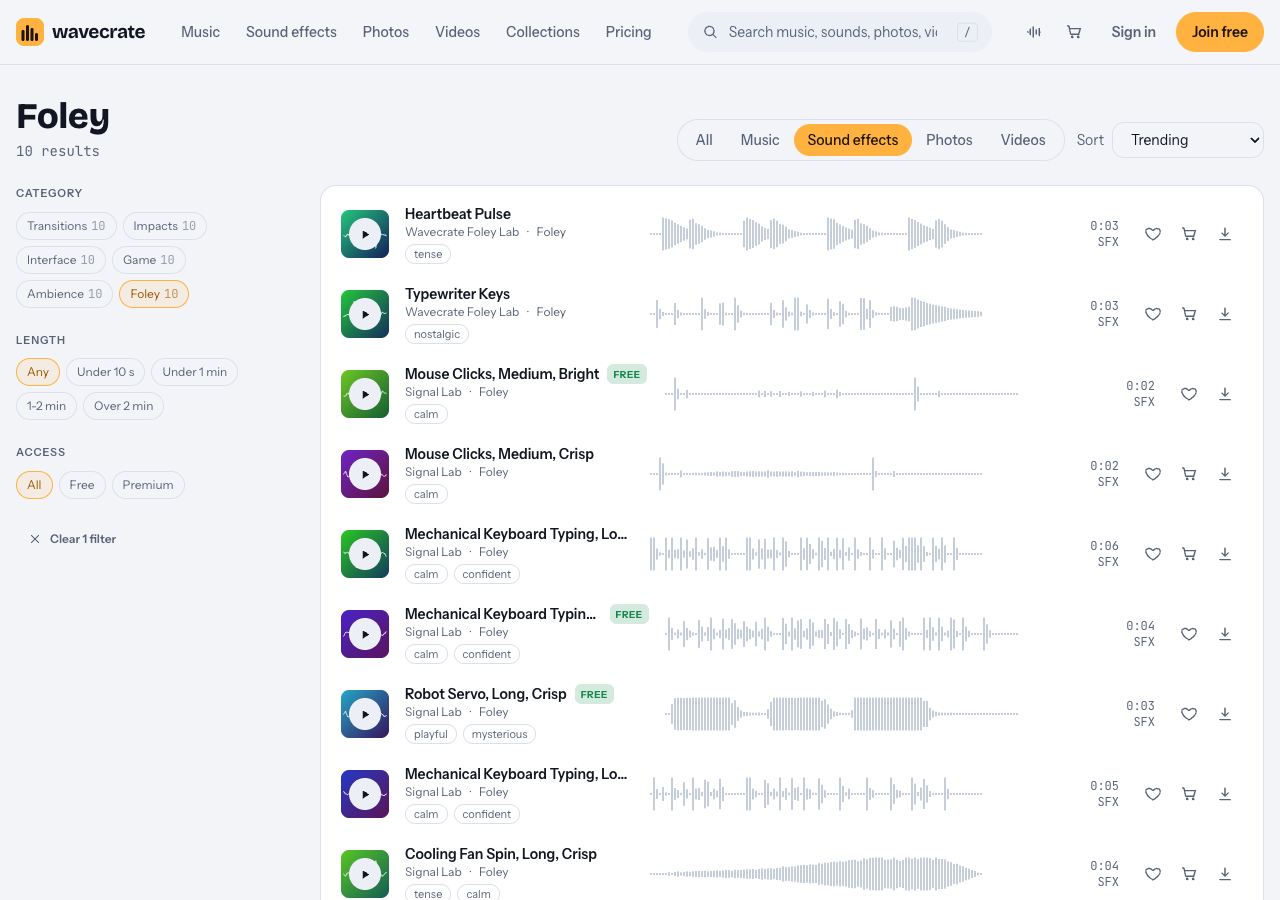Play Heartbeat Pulse preview
1280x900 pixels.
click(x=365, y=234)
